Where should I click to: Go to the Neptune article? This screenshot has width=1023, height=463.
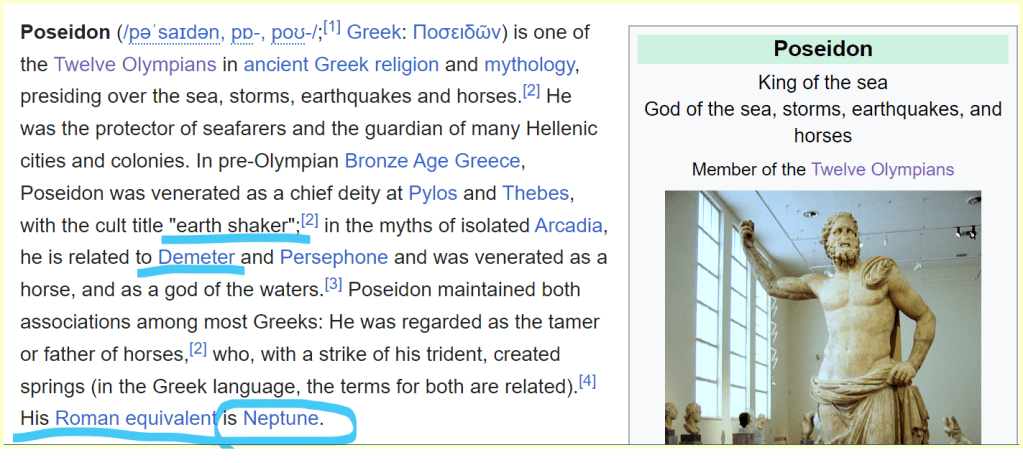[x=280, y=418]
